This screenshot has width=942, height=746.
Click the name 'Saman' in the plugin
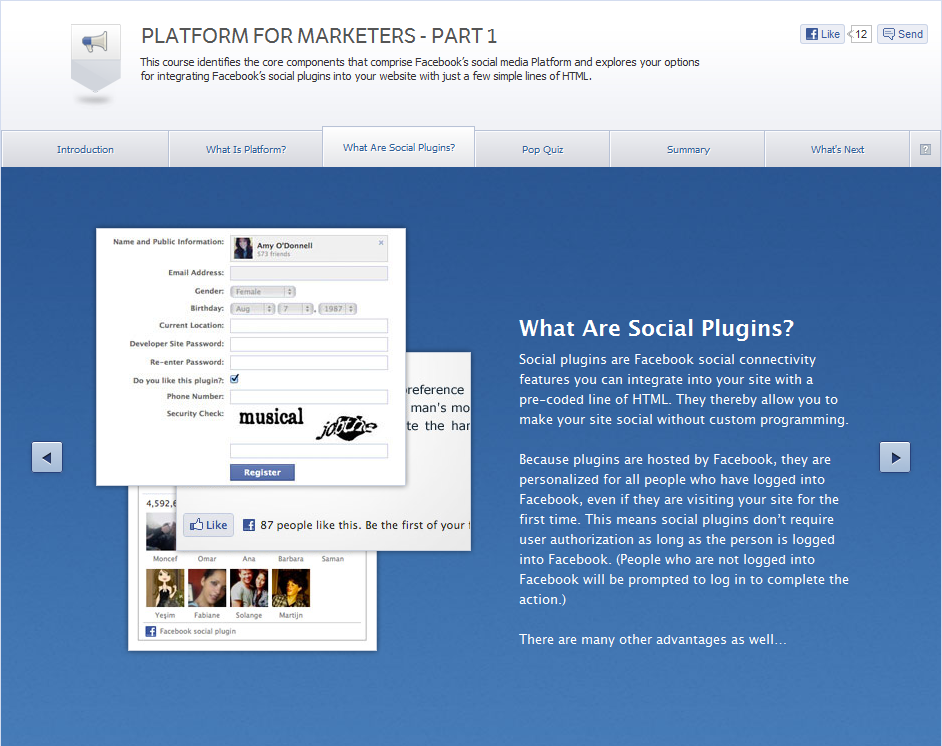click(x=333, y=559)
